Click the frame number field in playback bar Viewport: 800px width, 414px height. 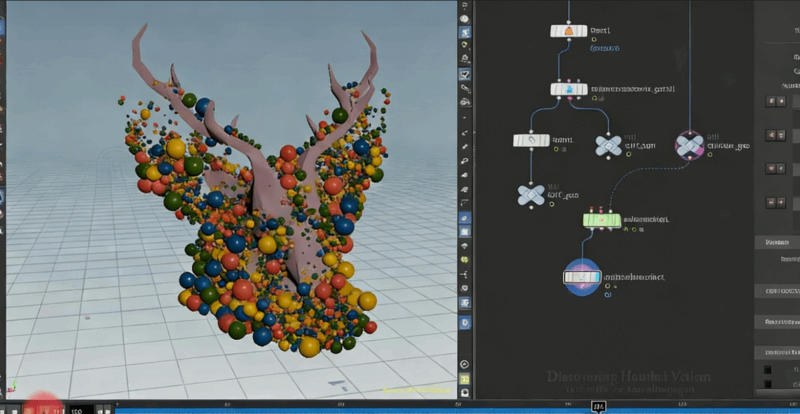tap(77, 409)
